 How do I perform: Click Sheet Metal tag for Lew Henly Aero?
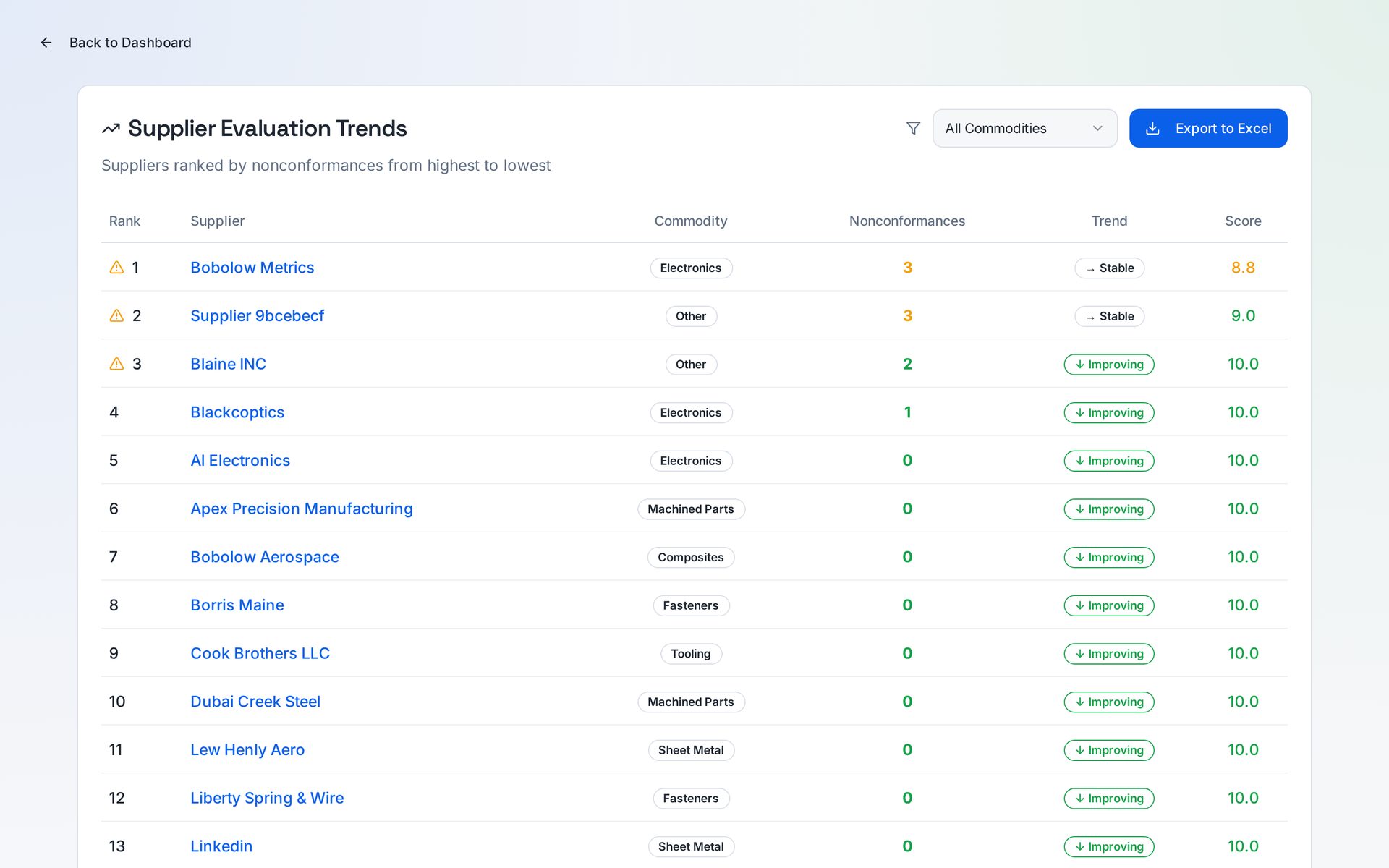click(x=691, y=750)
